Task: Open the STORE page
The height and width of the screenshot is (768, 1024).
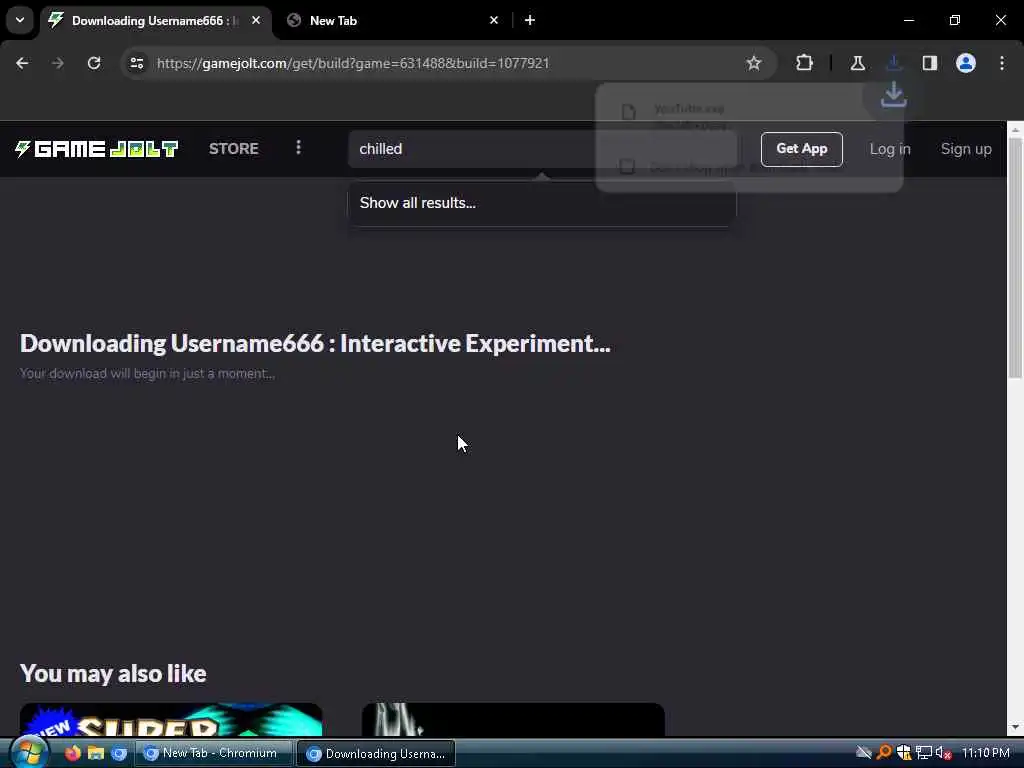Action: point(234,149)
